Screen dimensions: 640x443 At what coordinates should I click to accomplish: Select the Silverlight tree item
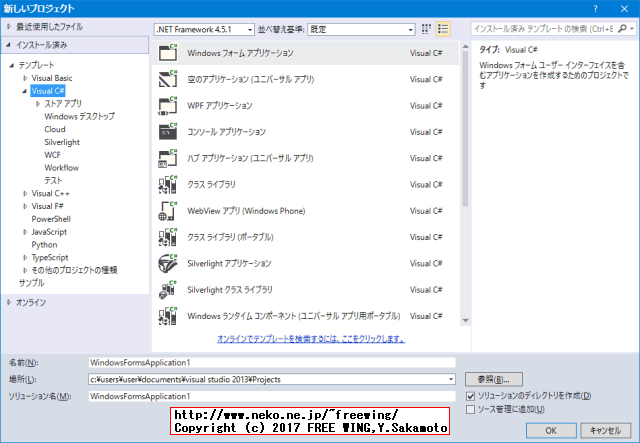coord(62,142)
